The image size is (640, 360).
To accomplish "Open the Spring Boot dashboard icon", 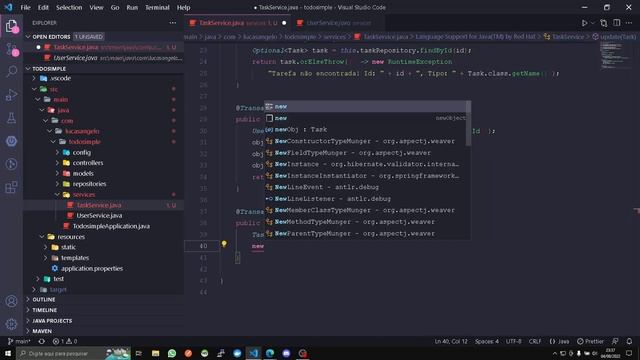I will click(x=11, y=141).
